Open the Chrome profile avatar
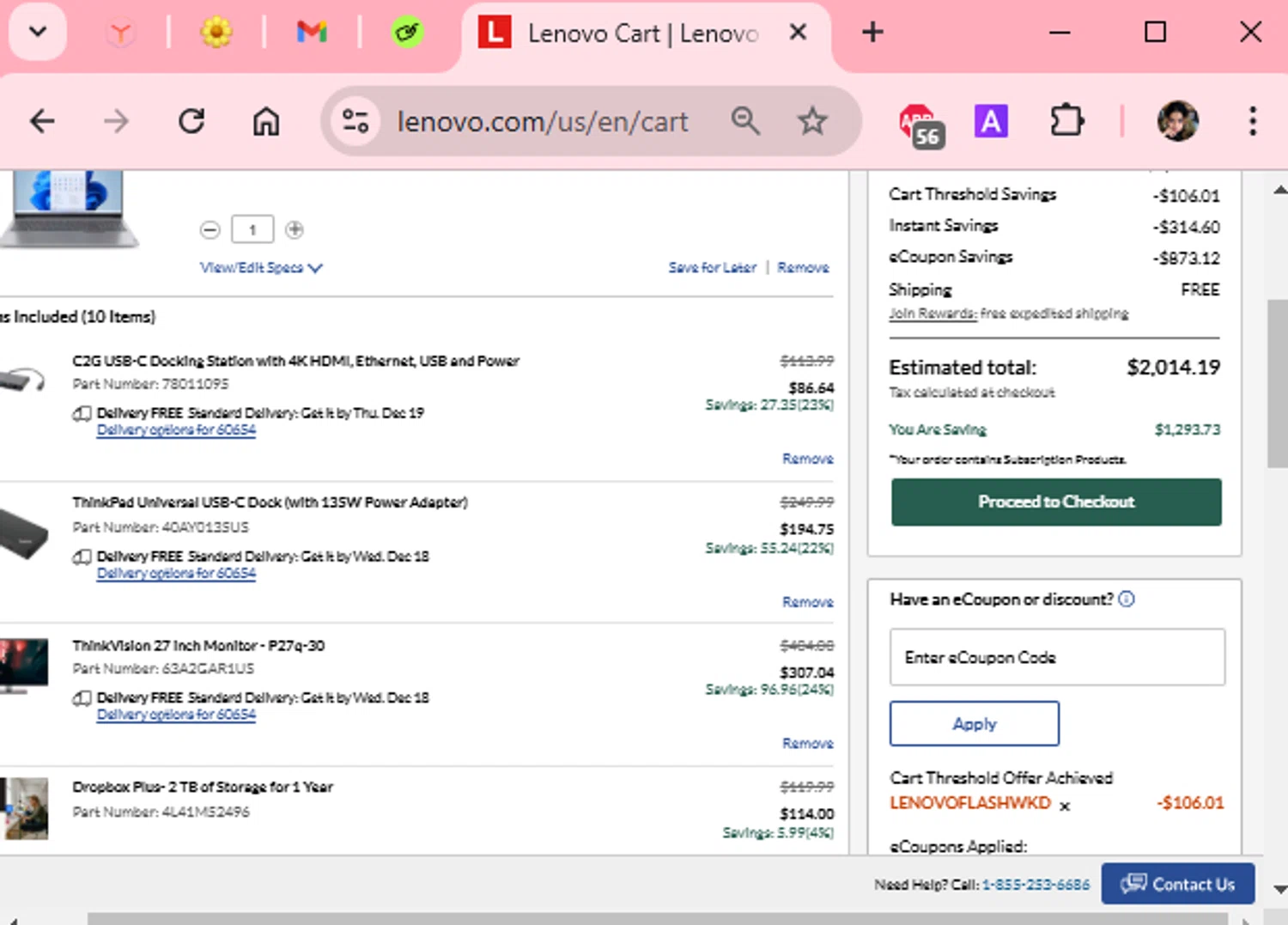The image size is (1288, 925). [1177, 121]
